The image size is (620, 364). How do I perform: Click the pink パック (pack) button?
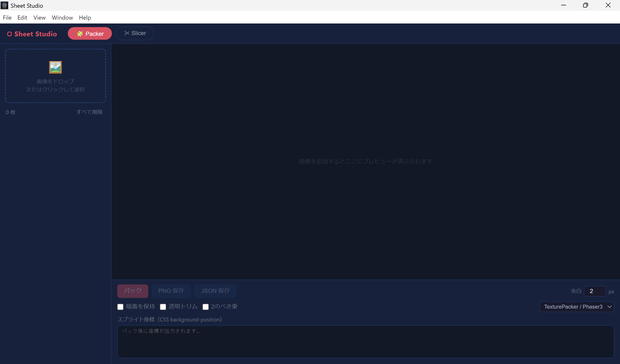132,291
